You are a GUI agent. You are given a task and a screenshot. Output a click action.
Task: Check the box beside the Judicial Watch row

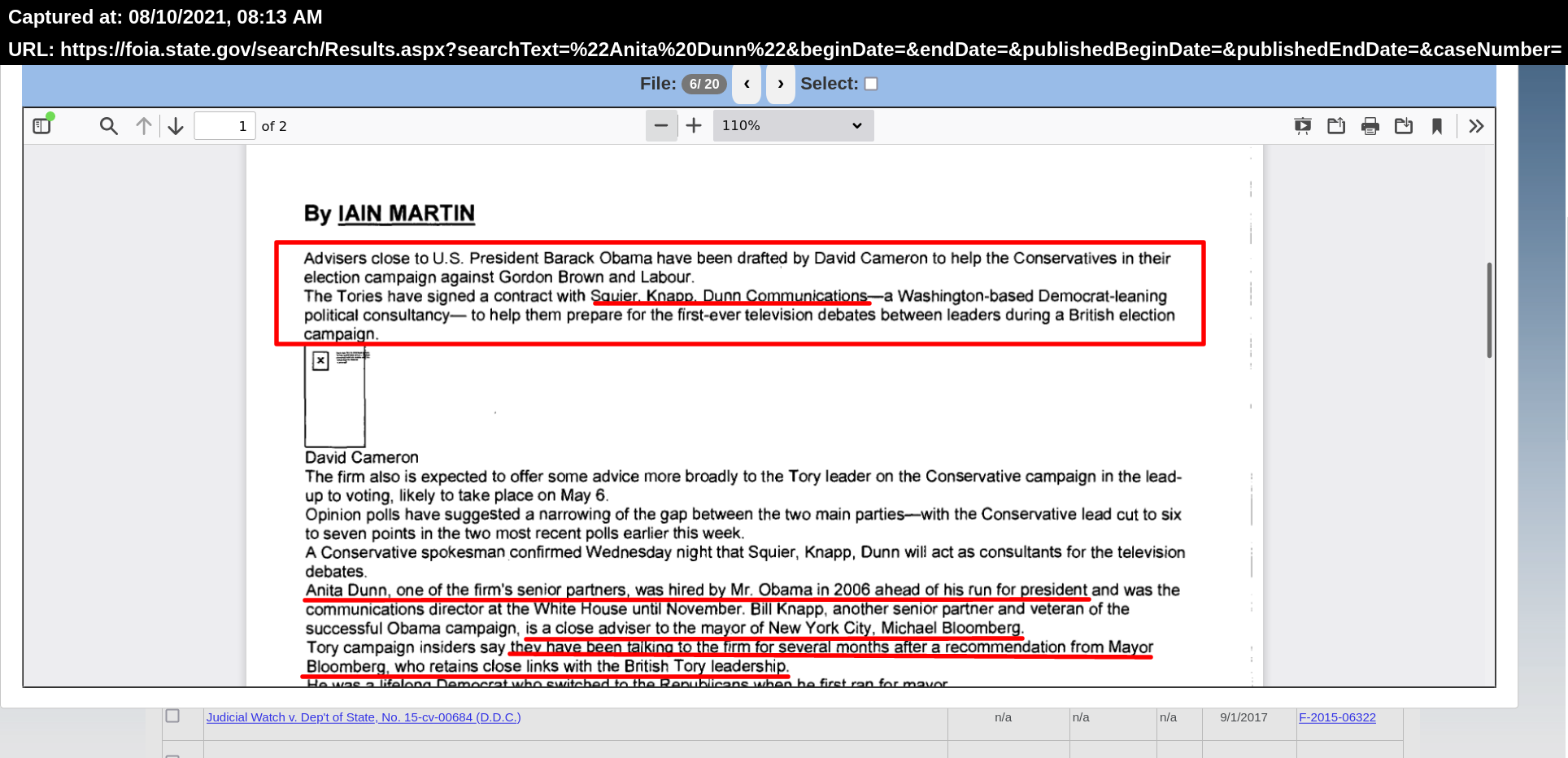pos(172,716)
